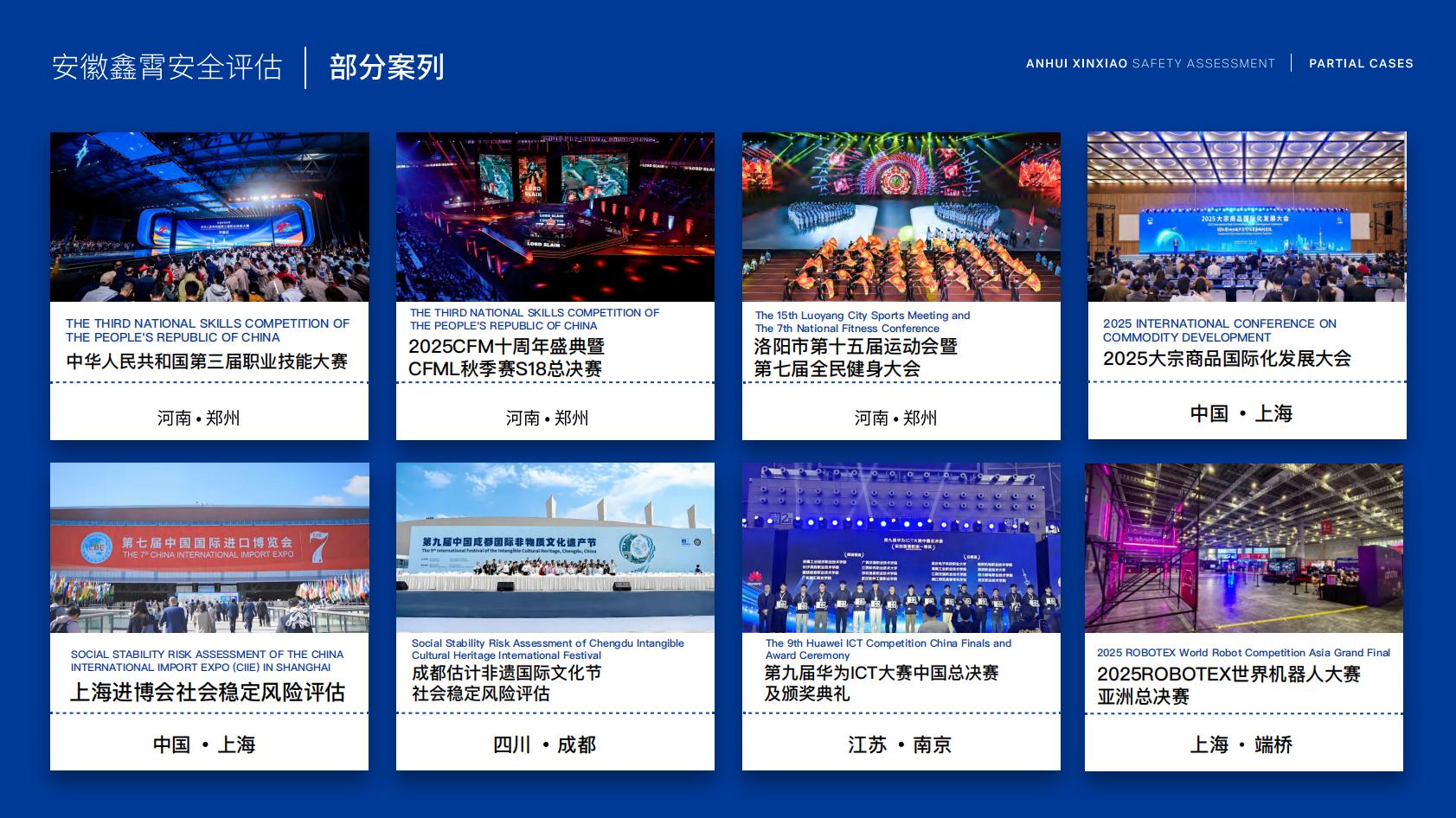Viewport: 1456px width, 818px height.
Task: Click the ANHUI XINXIAO SAFETY ASSESSMENT header text
Action: click(x=1150, y=64)
